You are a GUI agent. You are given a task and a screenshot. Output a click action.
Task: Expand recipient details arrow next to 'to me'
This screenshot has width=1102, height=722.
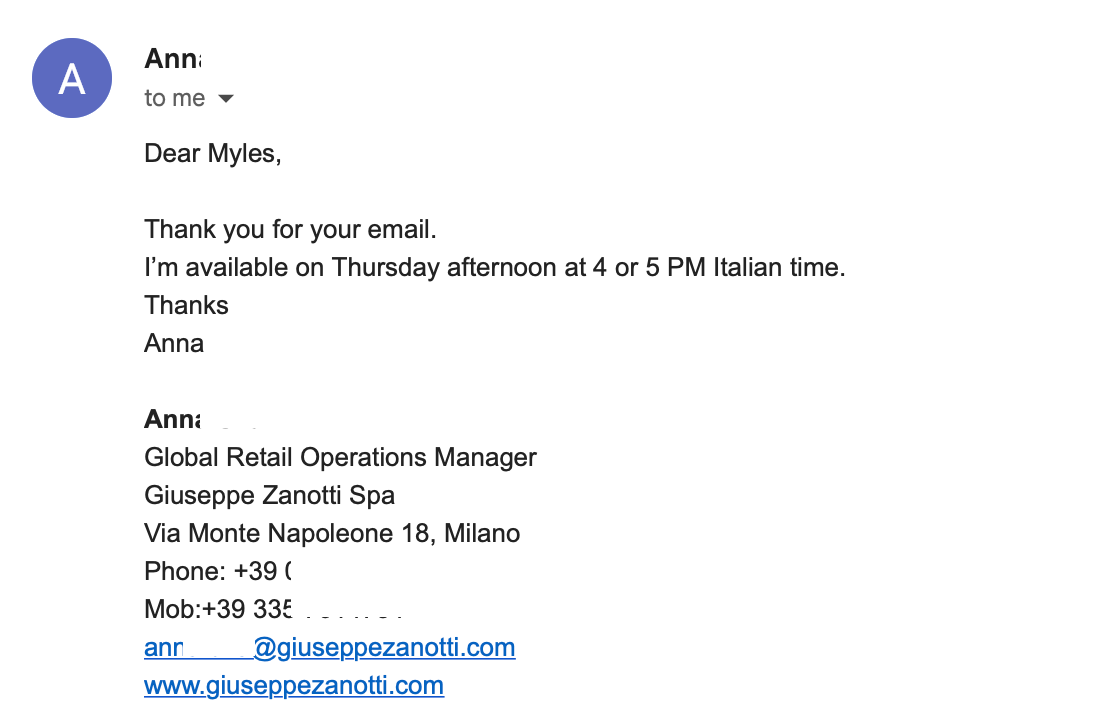tap(226, 99)
